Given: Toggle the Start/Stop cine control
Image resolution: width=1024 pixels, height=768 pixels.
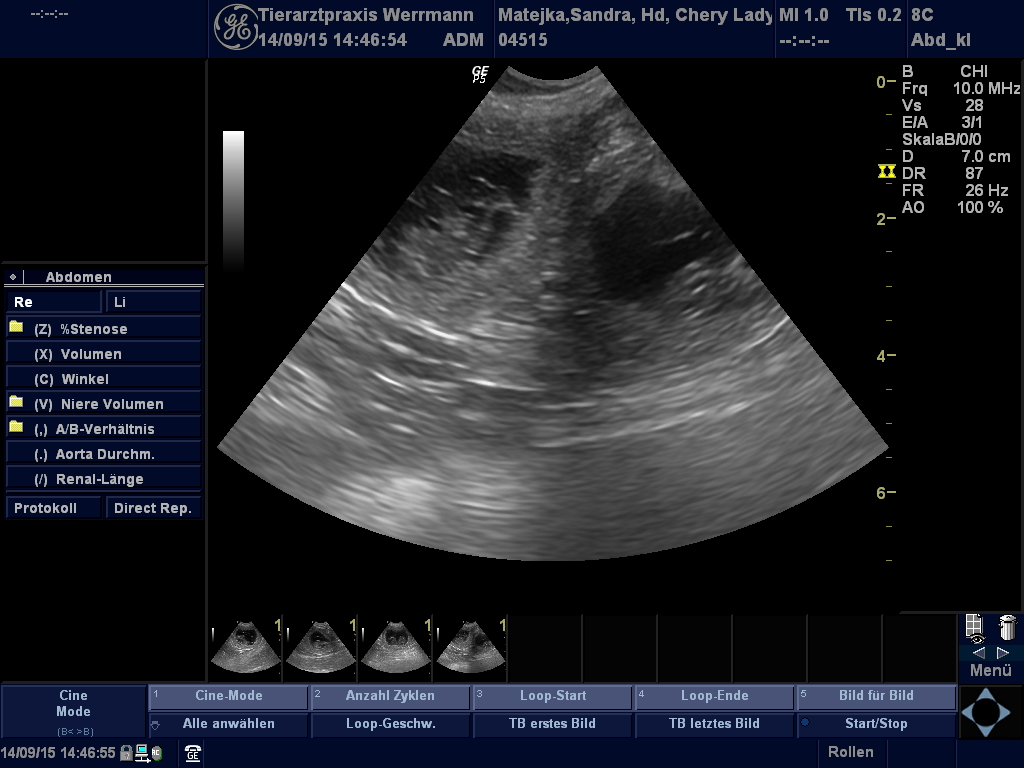Looking at the screenshot, I should 876,723.
